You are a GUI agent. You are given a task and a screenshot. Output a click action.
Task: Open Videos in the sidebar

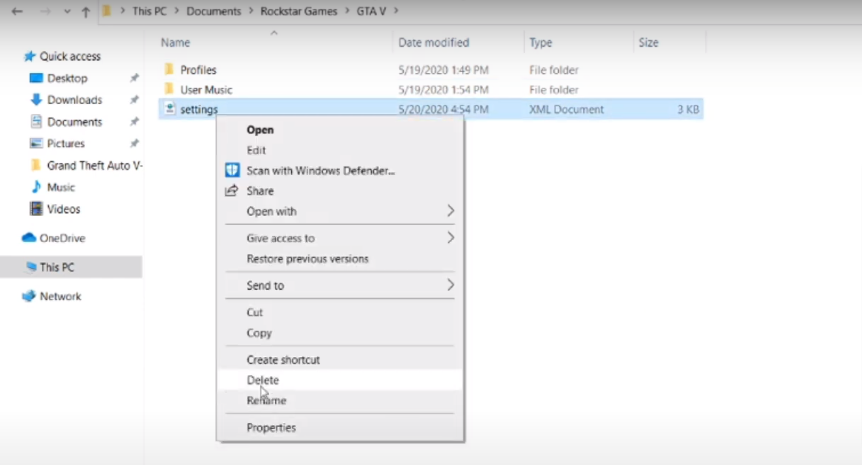pyautogui.click(x=63, y=209)
